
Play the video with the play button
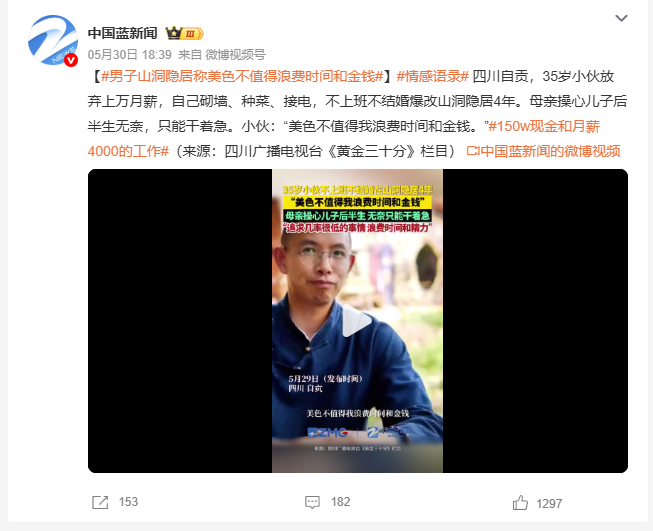pyautogui.click(x=357, y=321)
